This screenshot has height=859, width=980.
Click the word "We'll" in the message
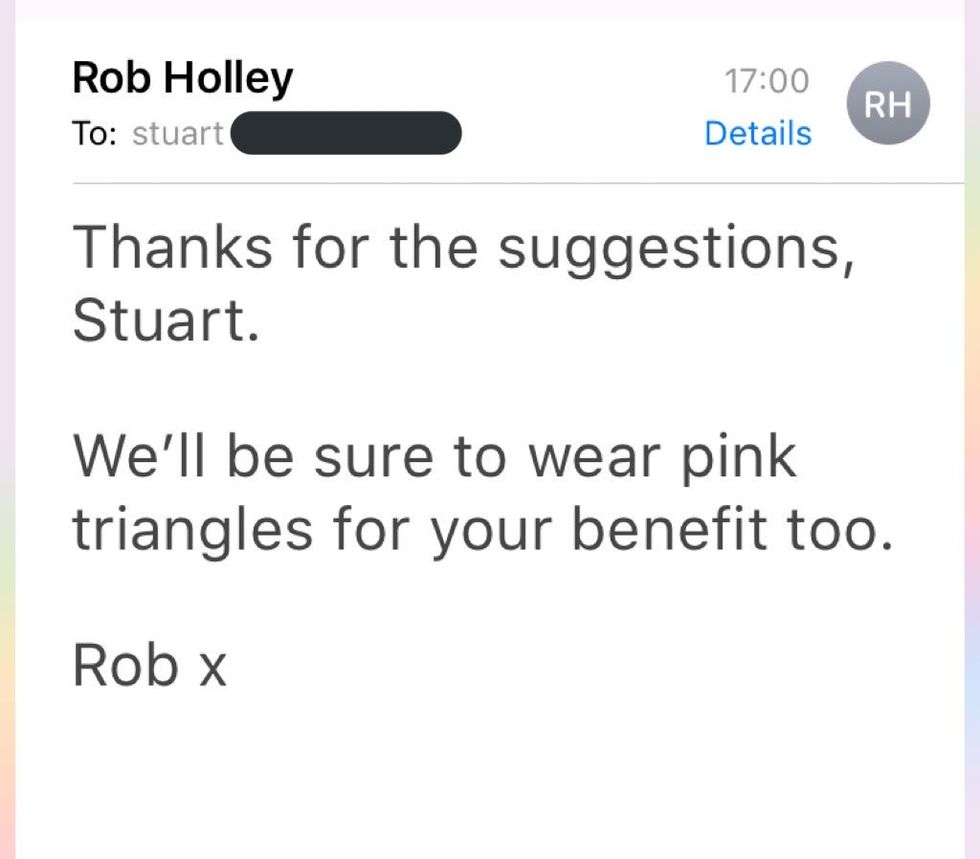pyautogui.click(x=140, y=457)
